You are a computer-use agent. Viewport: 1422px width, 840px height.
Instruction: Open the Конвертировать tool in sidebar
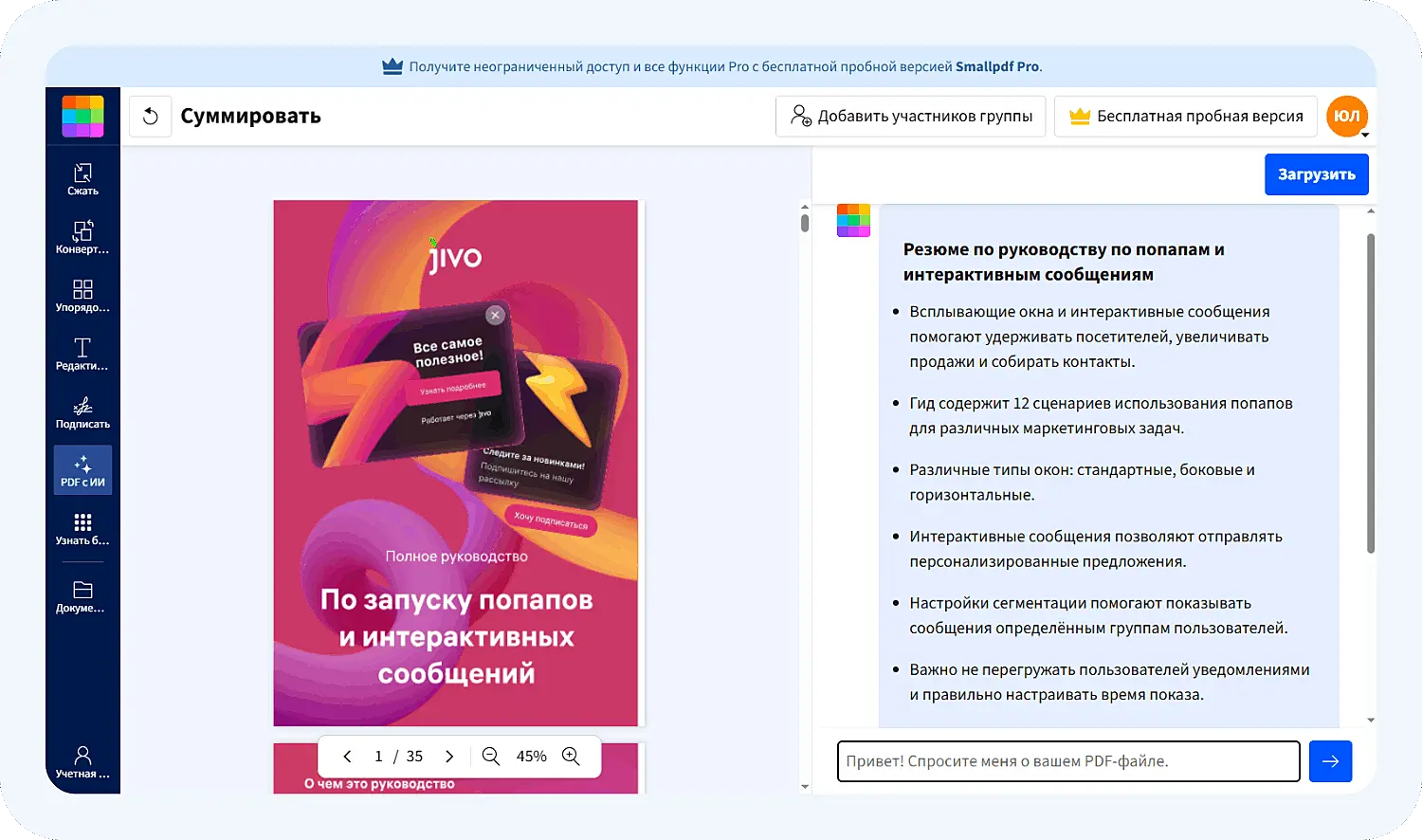(x=82, y=237)
